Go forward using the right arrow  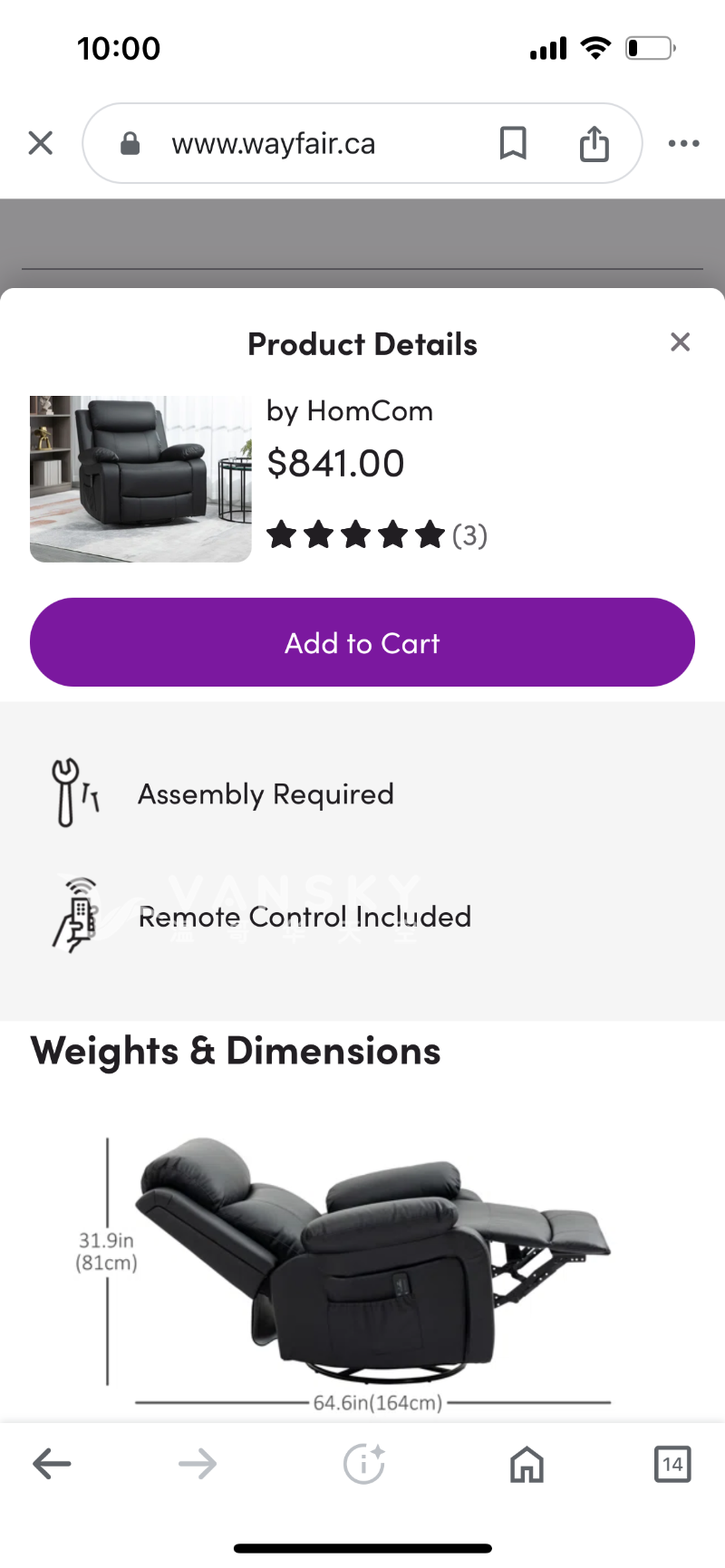pos(198,1464)
